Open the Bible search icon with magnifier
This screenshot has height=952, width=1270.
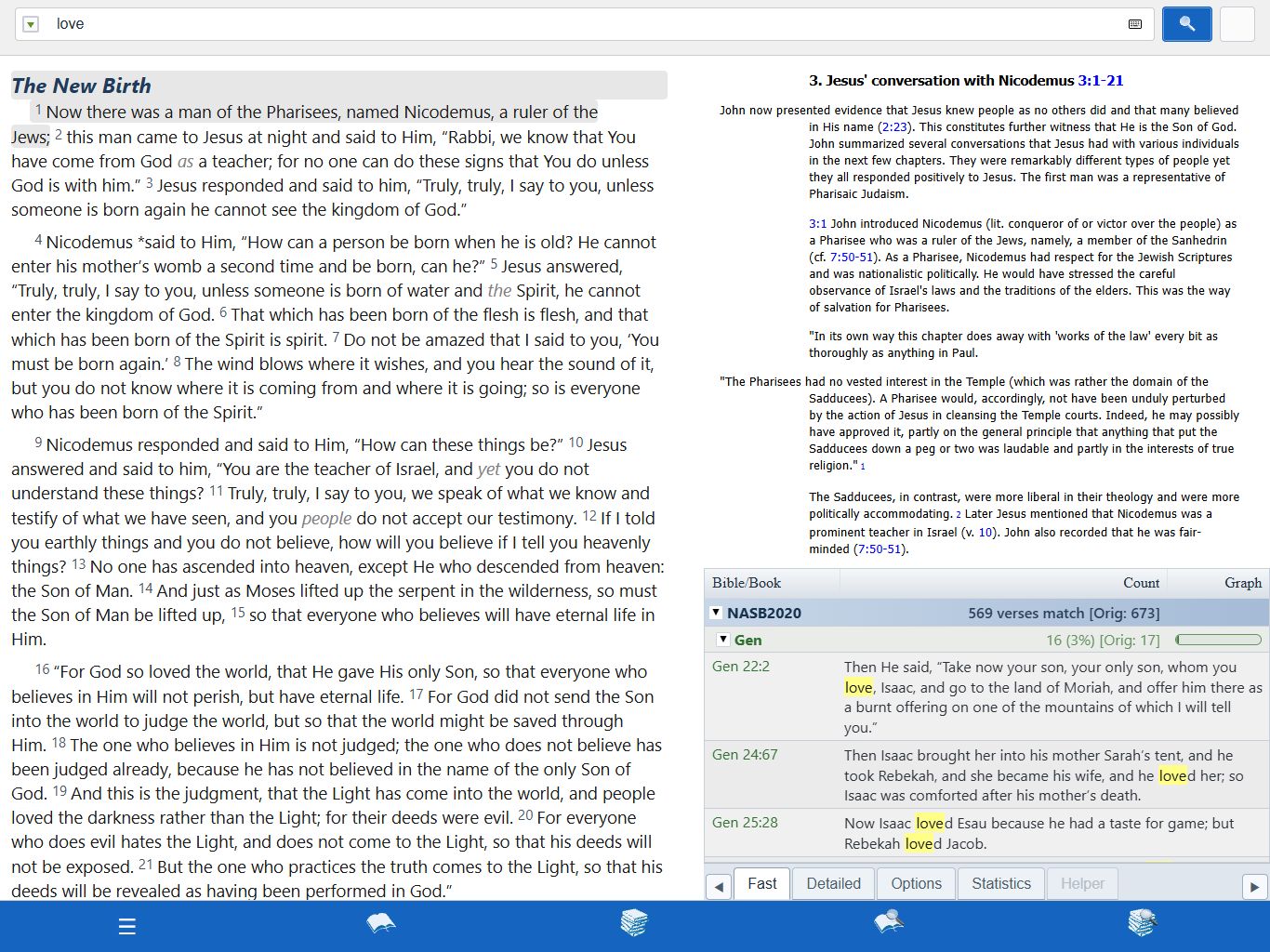[889, 923]
